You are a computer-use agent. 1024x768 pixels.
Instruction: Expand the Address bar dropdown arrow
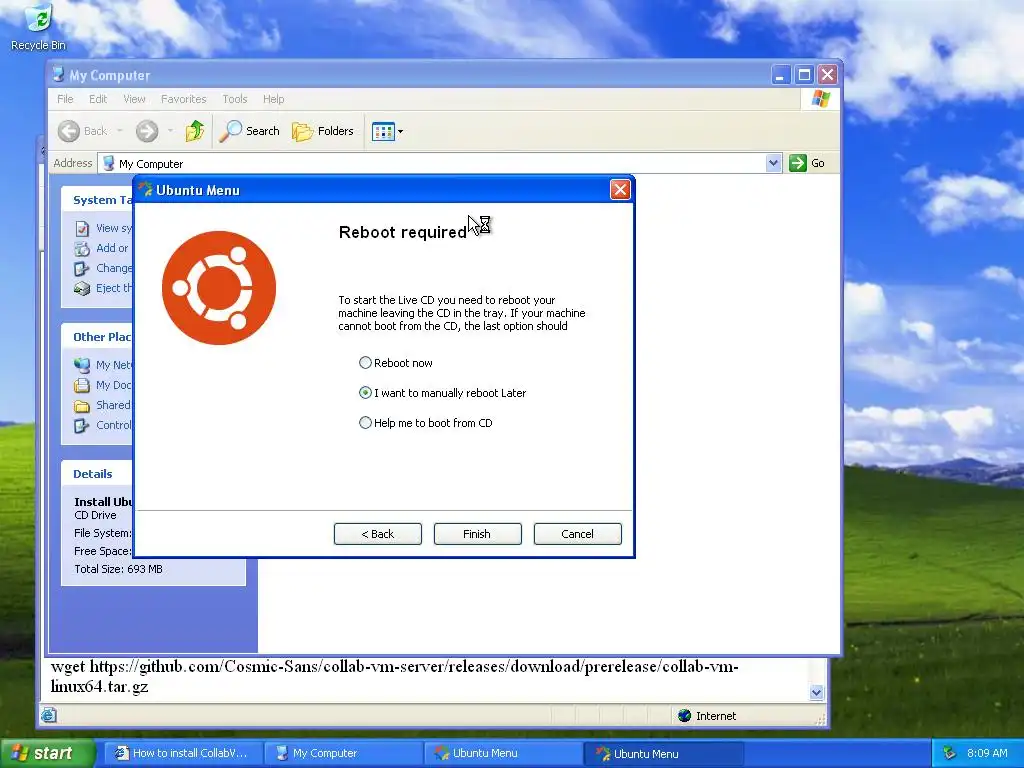click(x=774, y=163)
